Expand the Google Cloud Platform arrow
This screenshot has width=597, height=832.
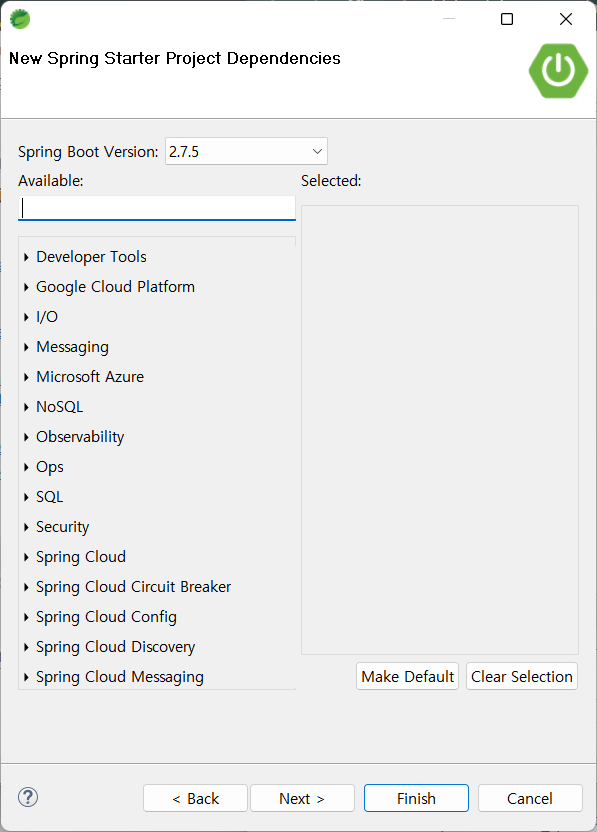point(26,287)
